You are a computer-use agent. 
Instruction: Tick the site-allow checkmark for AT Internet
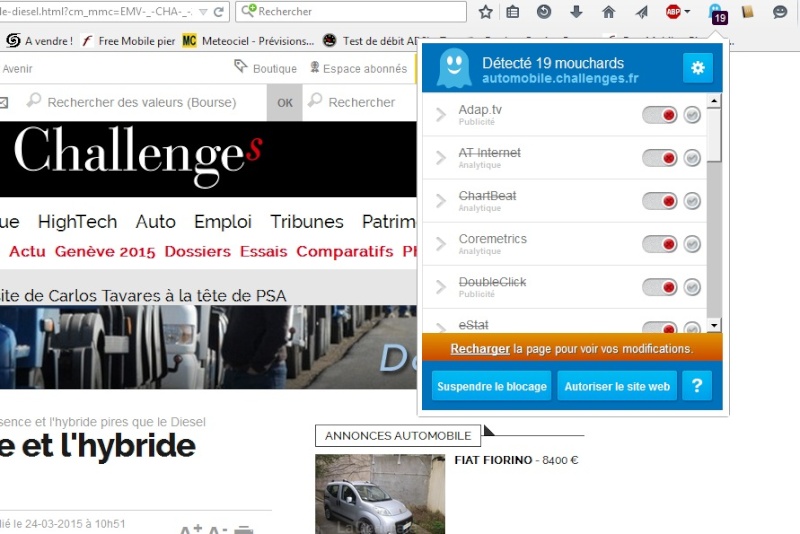(692, 158)
